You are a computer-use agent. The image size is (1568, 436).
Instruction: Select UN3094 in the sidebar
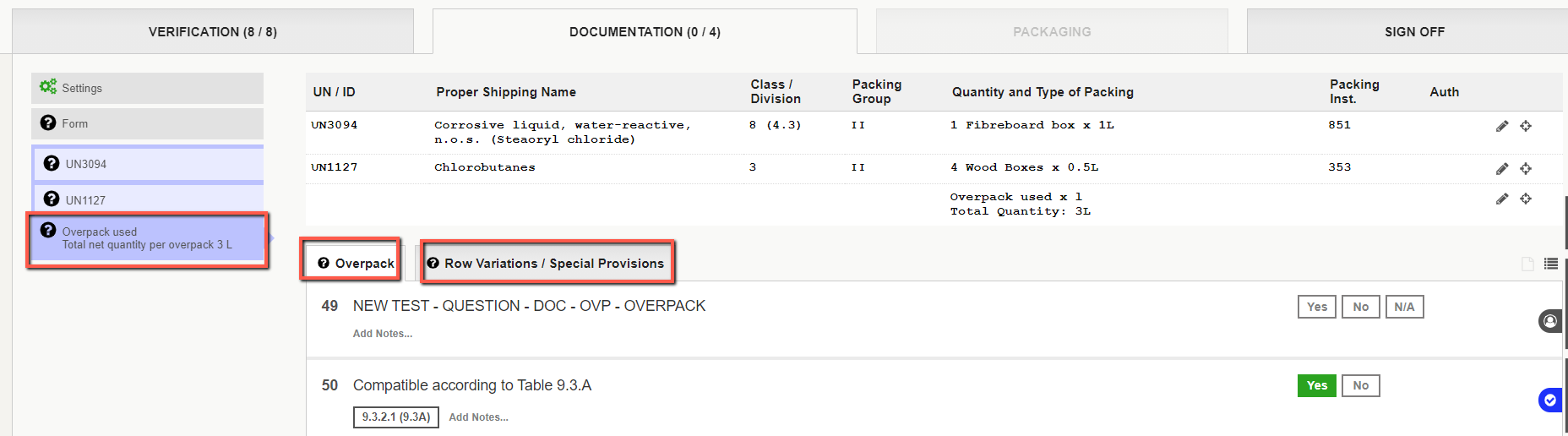pos(148,164)
